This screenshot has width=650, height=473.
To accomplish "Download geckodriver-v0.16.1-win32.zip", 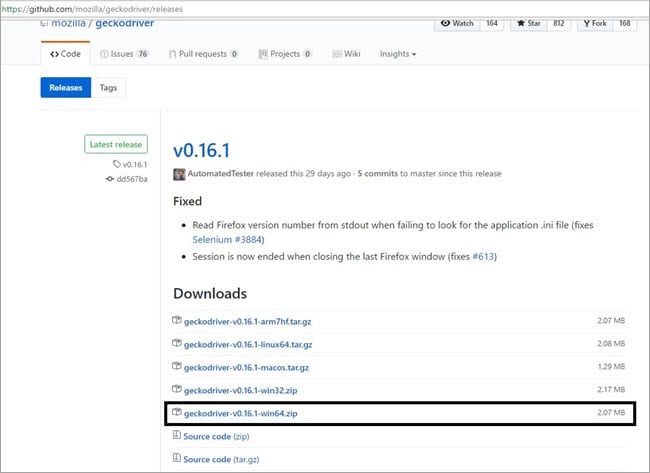I will tap(240, 391).
